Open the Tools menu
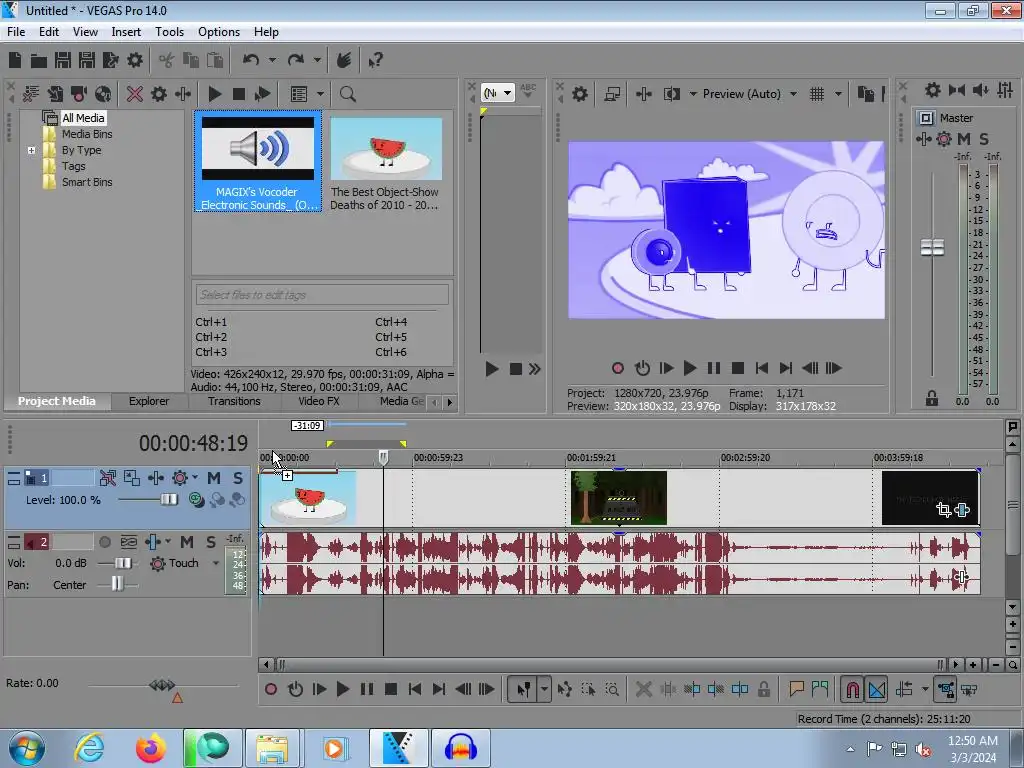Viewport: 1024px width, 768px height. (x=169, y=31)
